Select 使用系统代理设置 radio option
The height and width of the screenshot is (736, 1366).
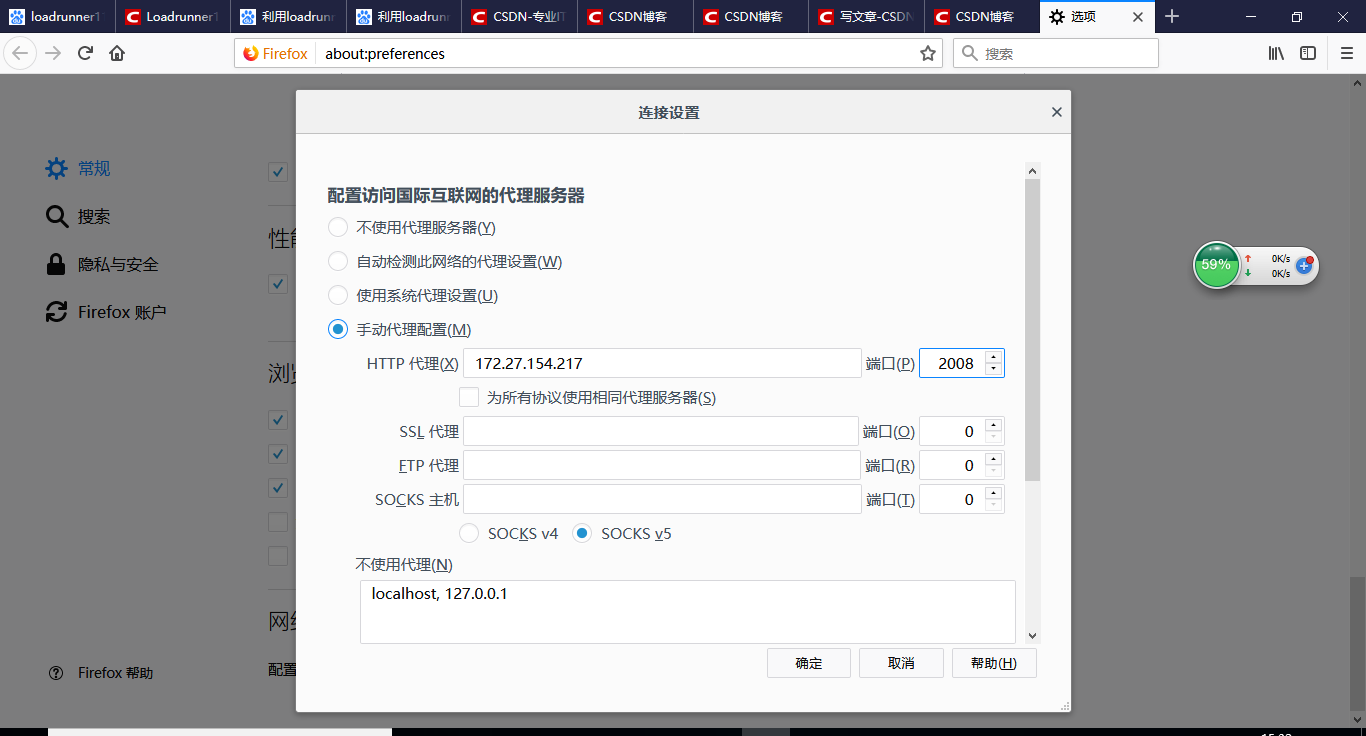(338, 295)
